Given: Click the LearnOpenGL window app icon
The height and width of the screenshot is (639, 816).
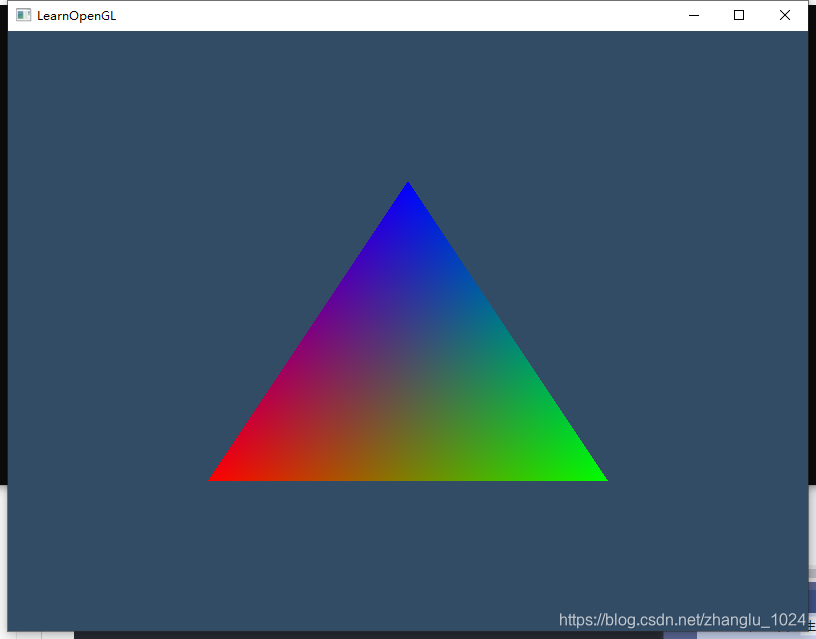Looking at the screenshot, I should point(23,15).
